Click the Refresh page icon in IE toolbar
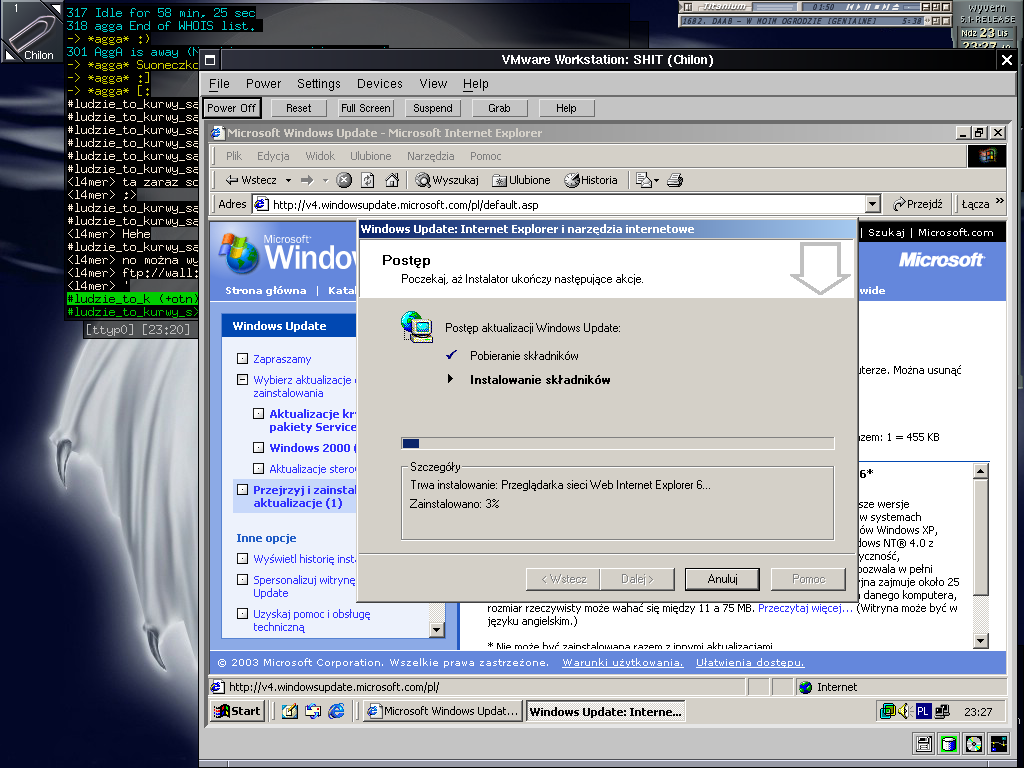 click(368, 180)
